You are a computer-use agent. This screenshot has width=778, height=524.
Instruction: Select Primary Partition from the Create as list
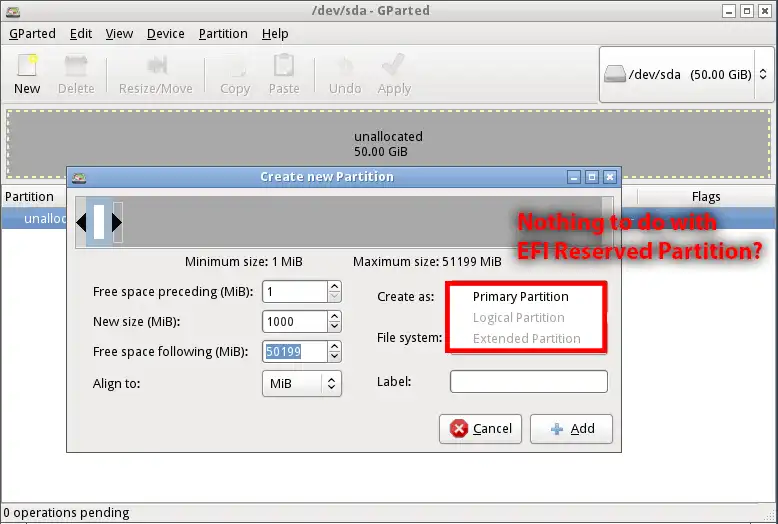pos(520,297)
